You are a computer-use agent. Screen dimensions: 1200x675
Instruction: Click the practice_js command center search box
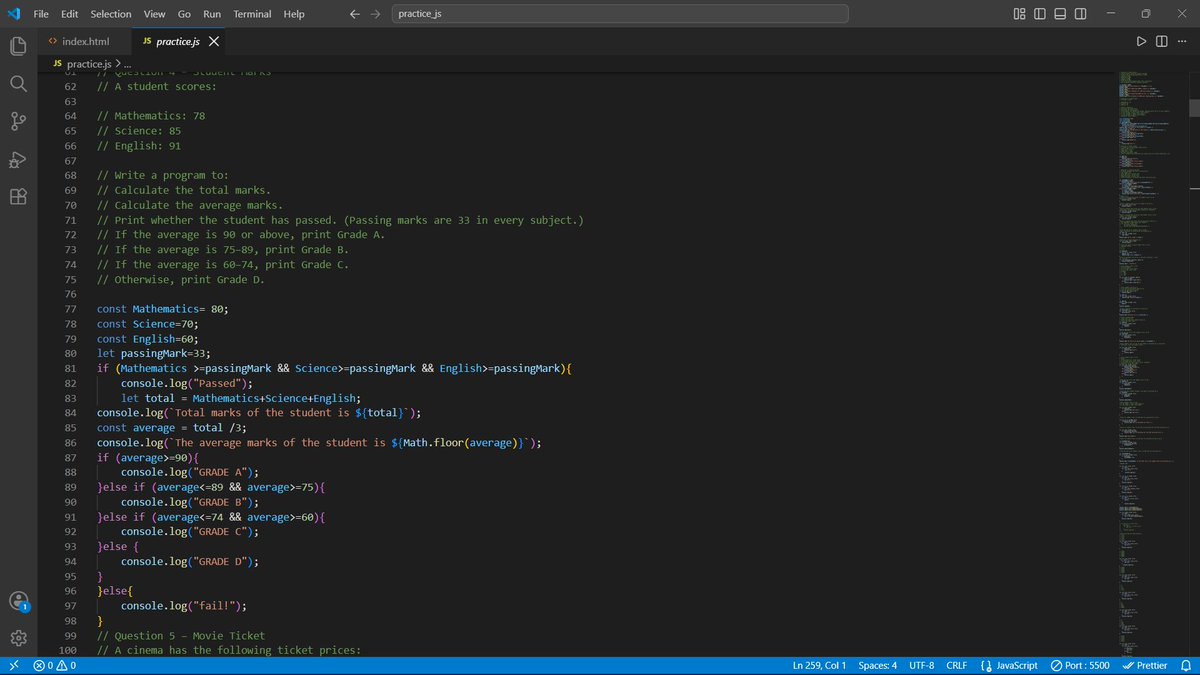619,14
